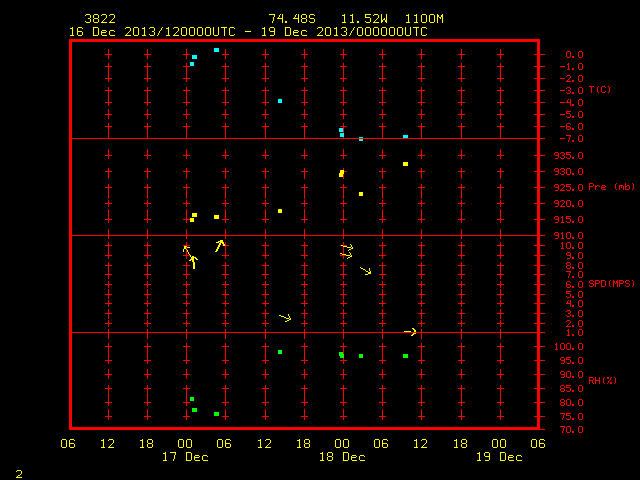Click the station ID 3822 in header
640x480 pixels.
pyautogui.click(x=100, y=19)
